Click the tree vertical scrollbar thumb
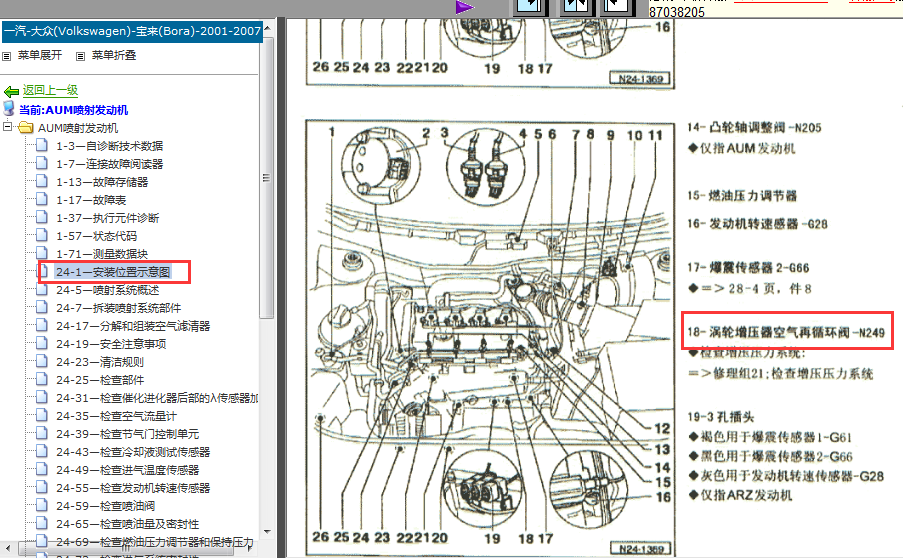This screenshot has width=903, height=558. [267, 177]
